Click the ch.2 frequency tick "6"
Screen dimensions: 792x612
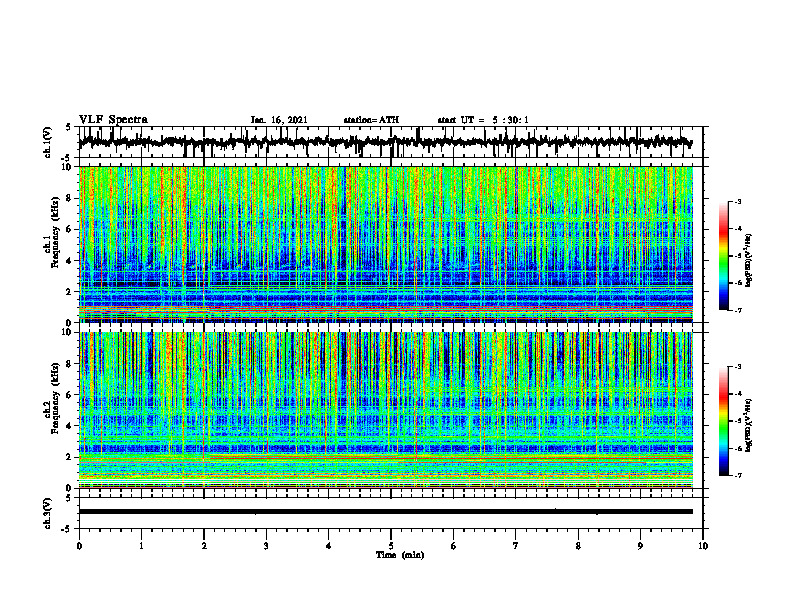point(69,394)
